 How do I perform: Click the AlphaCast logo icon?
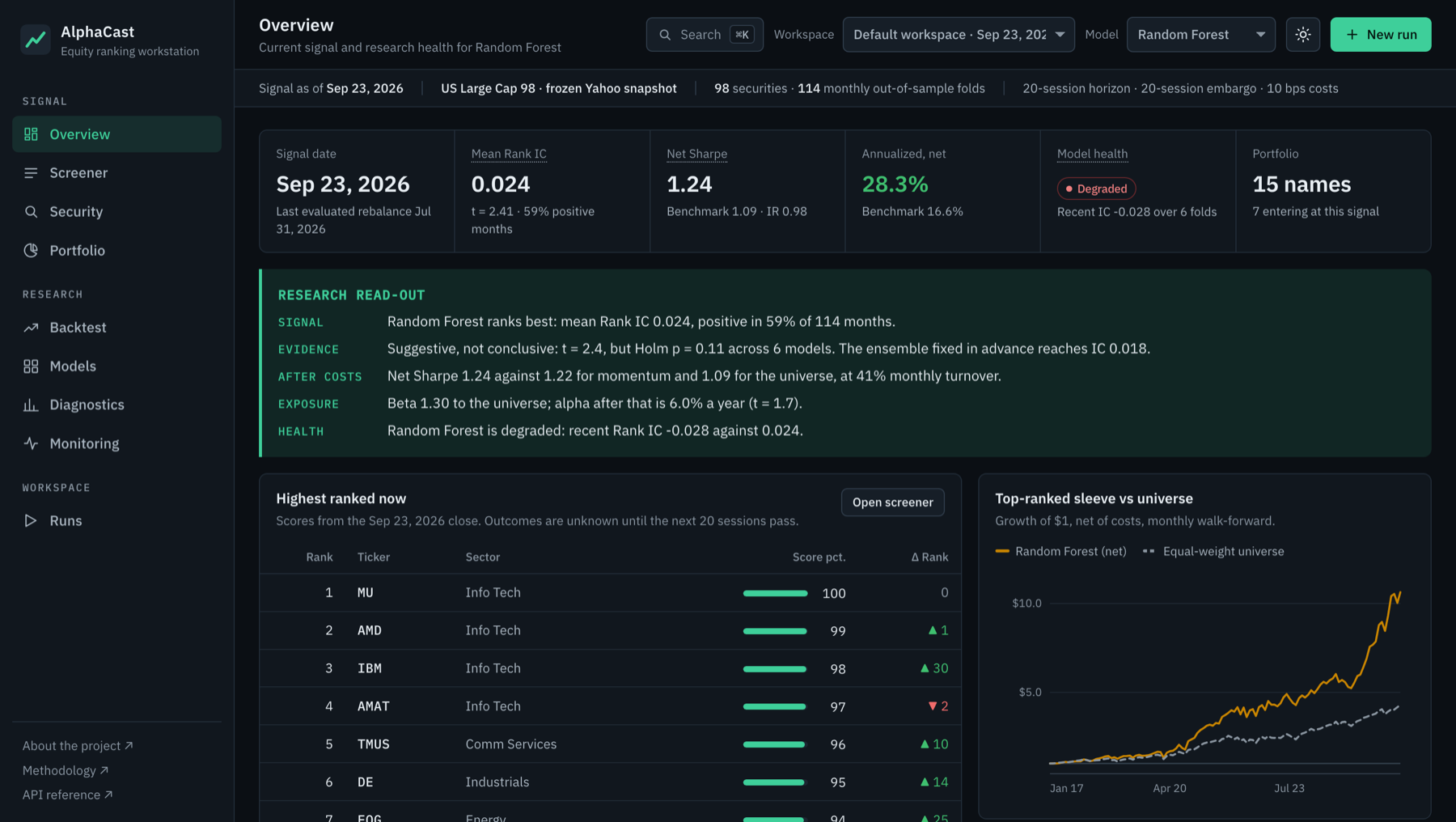pos(35,39)
